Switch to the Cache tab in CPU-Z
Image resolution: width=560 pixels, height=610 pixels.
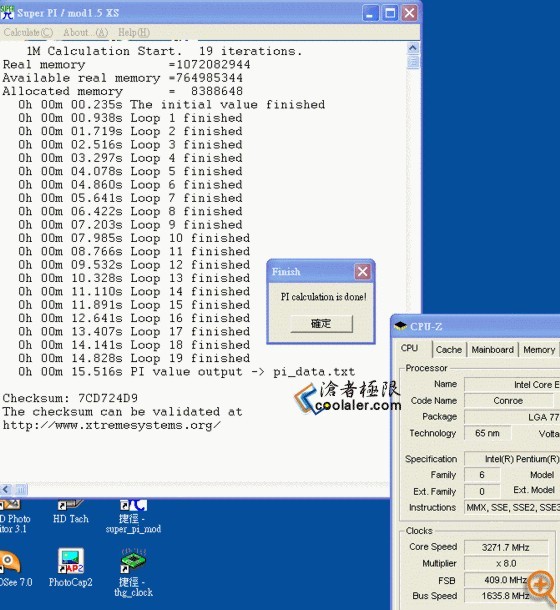point(449,350)
